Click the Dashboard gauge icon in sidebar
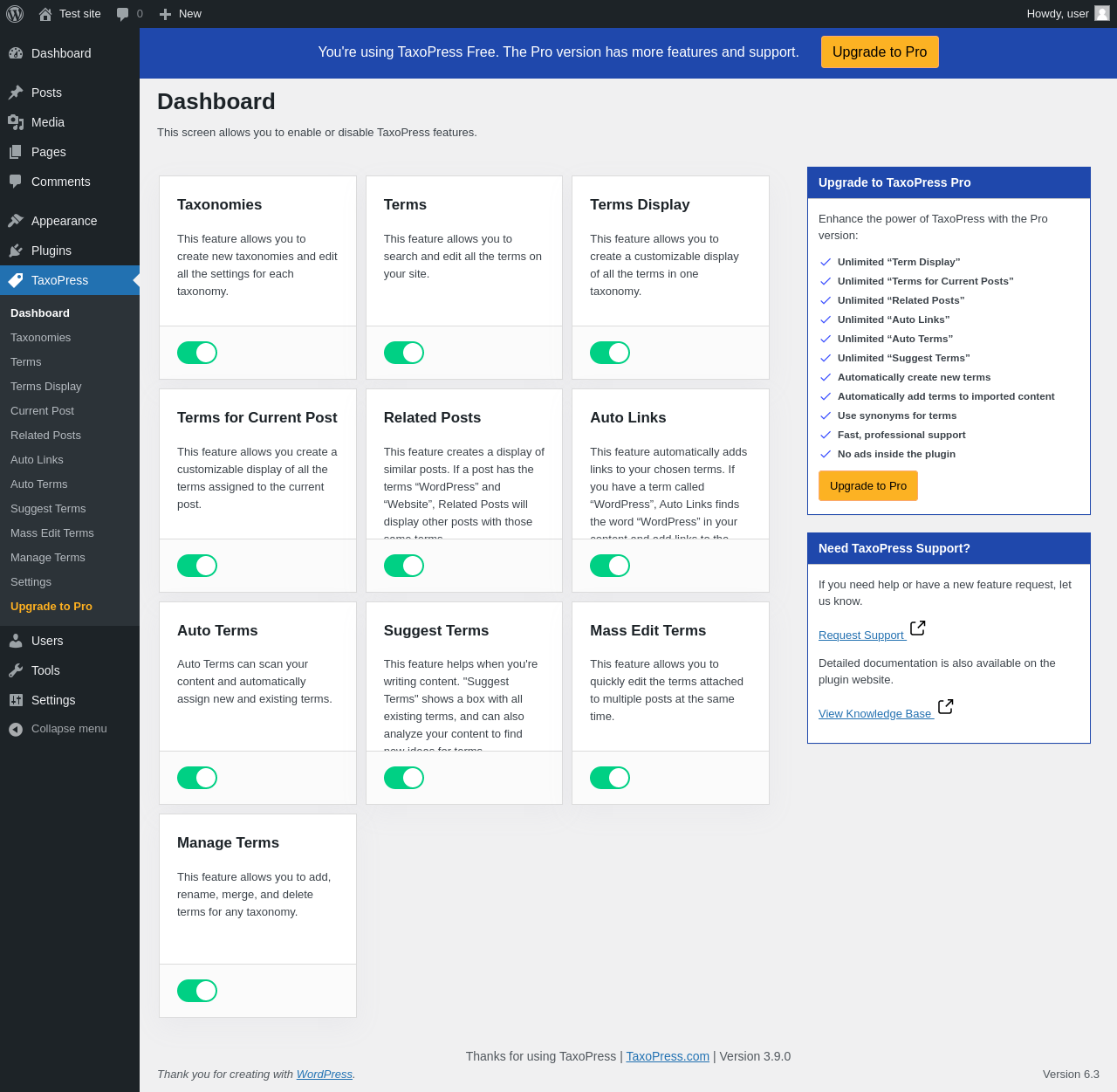 (x=16, y=53)
